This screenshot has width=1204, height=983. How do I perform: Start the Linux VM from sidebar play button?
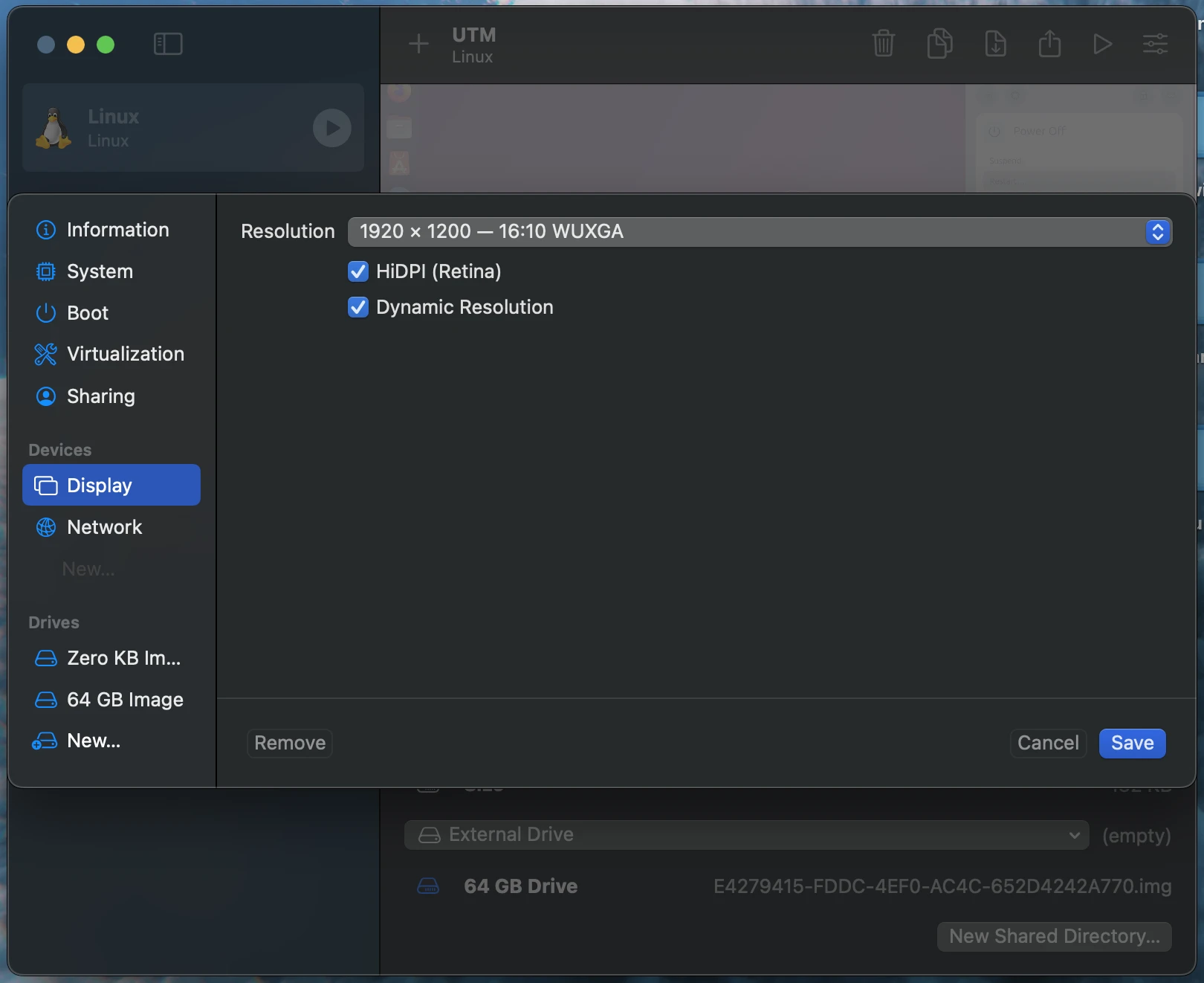click(332, 128)
